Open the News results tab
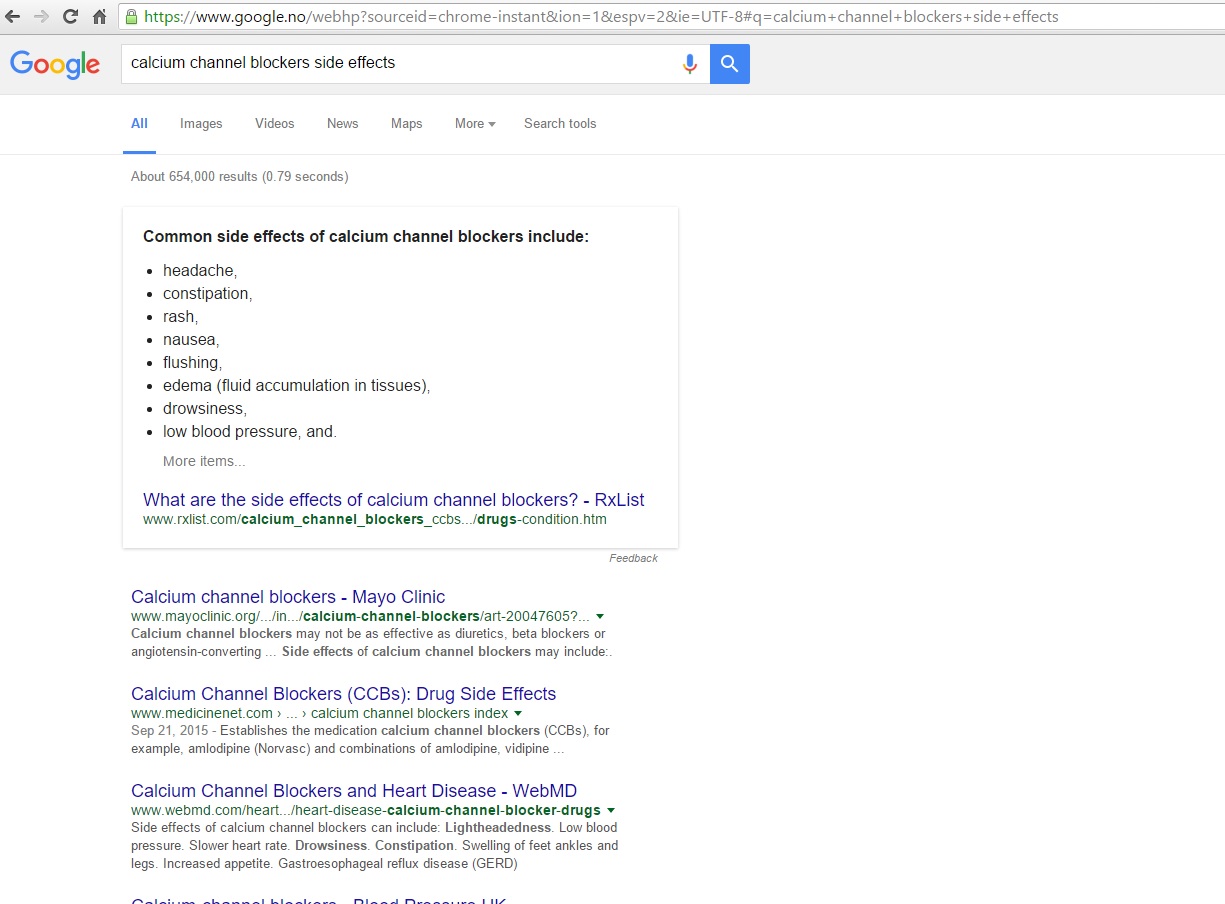1225x904 pixels. coord(342,124)
